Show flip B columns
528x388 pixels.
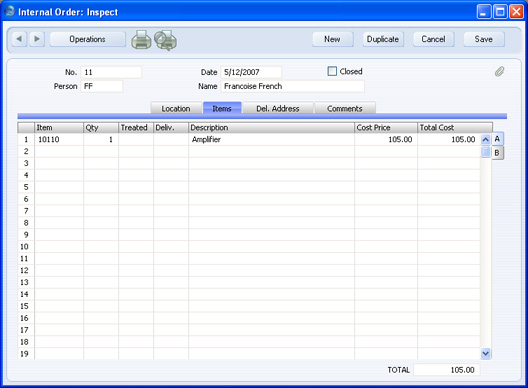[x=497, y=153]
